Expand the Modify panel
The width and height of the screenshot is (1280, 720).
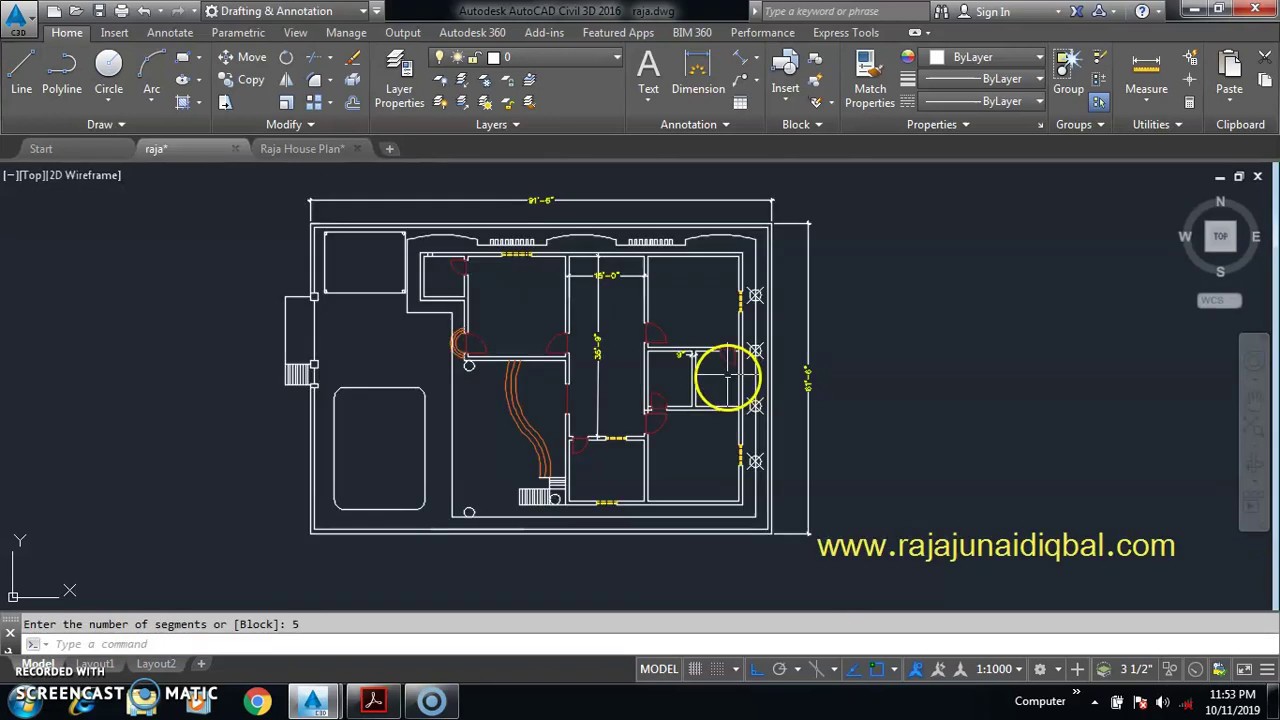(290, 124)
